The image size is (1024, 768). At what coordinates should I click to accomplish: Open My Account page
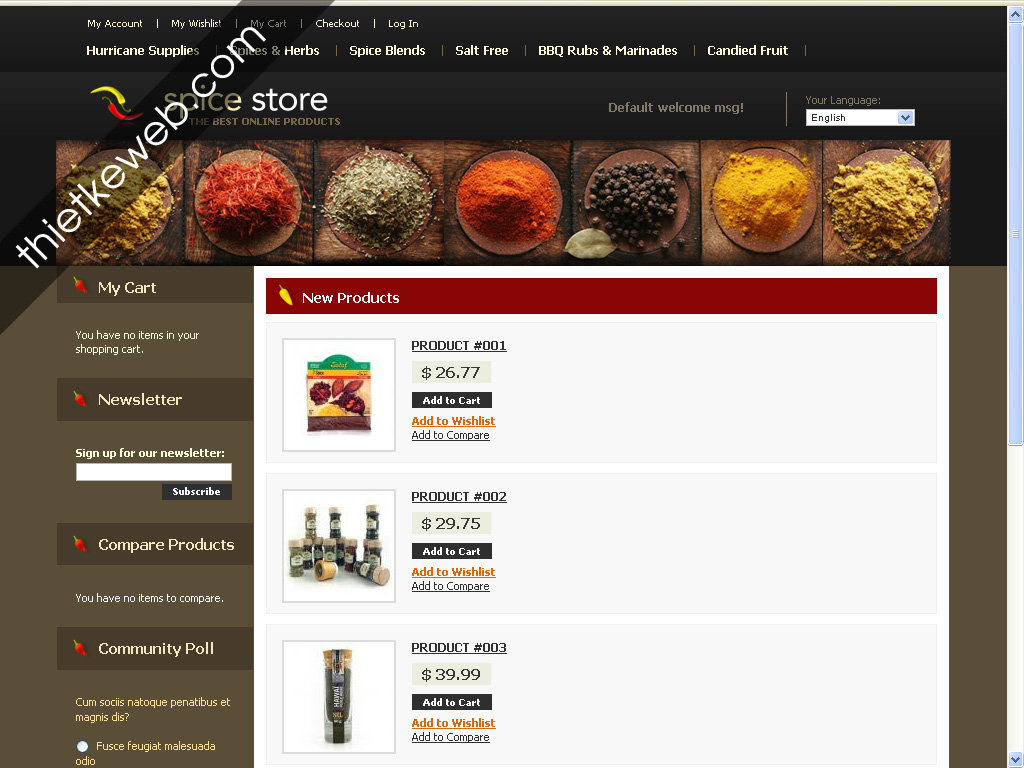(x=114, y=24)
